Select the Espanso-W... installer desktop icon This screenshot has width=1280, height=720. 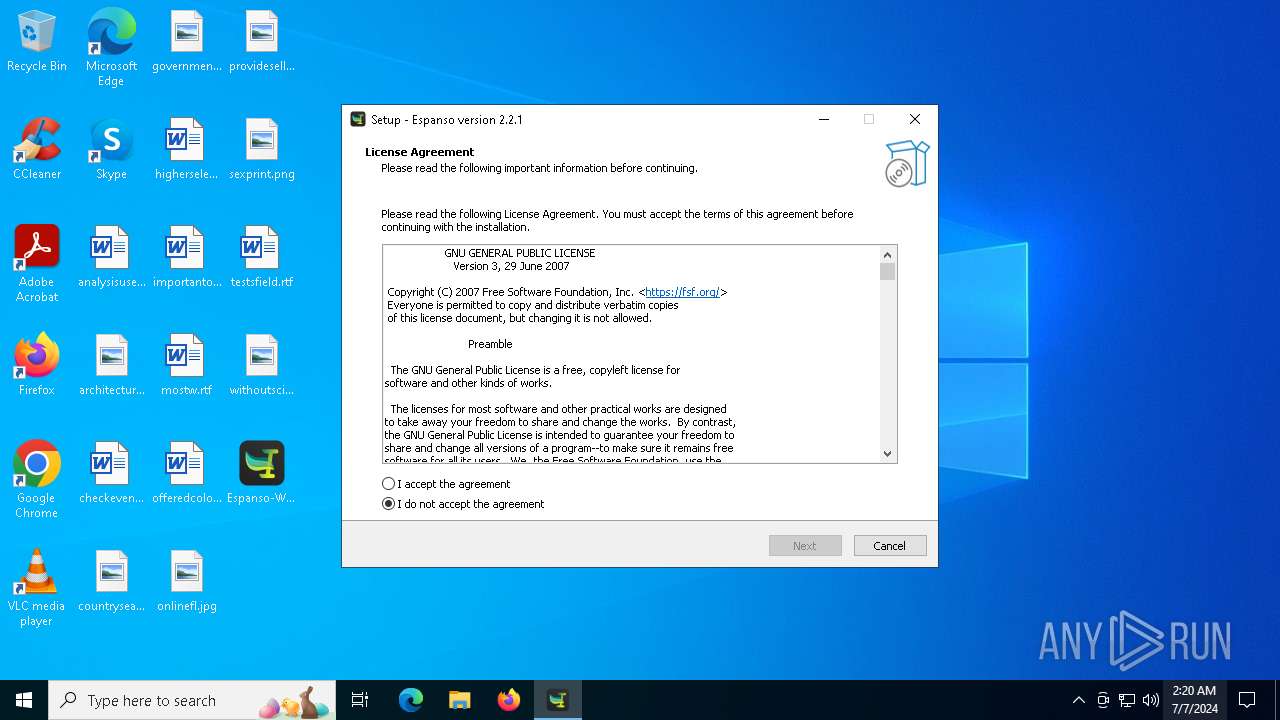coord(262,474)
